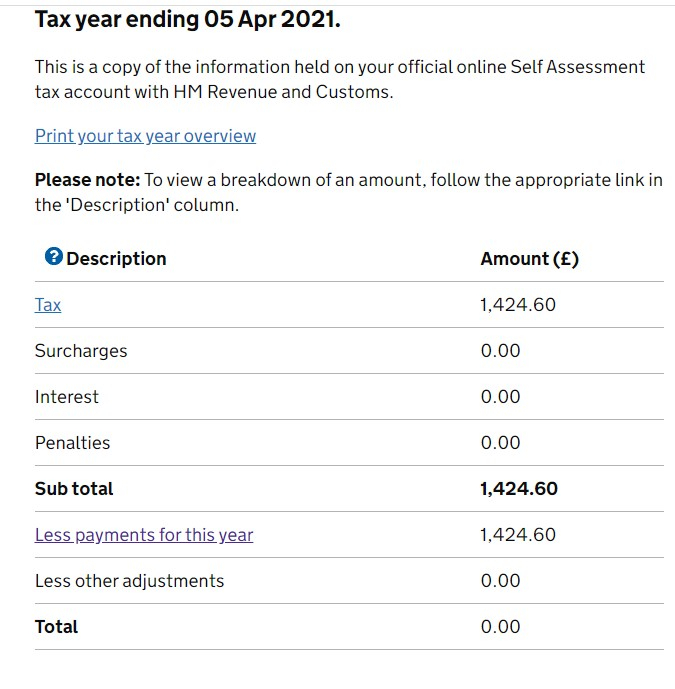Click the bold Sub total label

(74, 489)
